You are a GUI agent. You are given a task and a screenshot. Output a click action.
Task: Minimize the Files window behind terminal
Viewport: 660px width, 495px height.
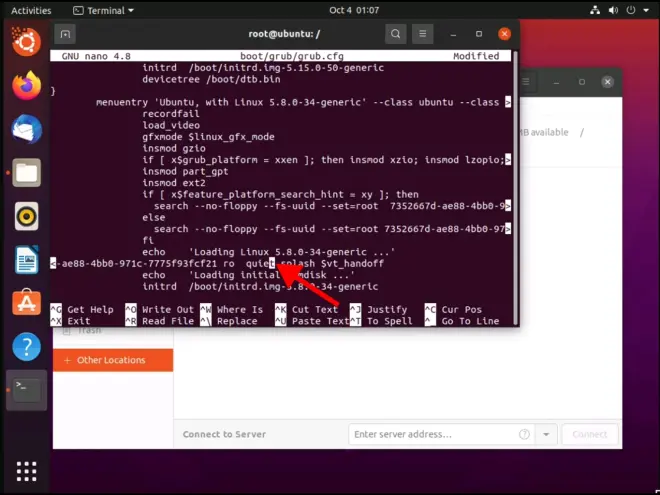pyautogui.click(x=556, y=82)
